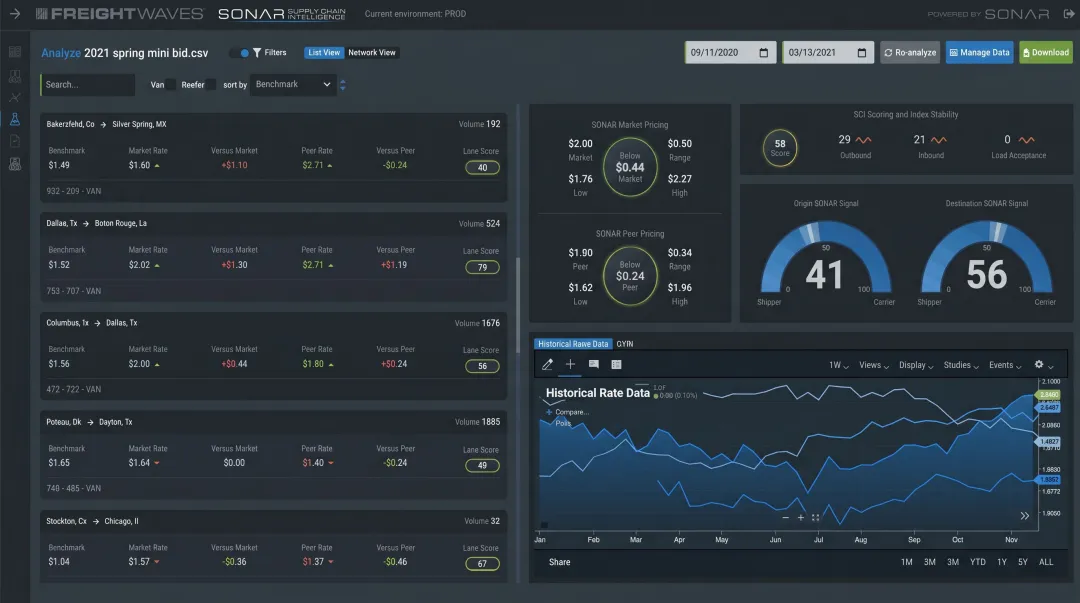1080x603 pixels.
Task: Check the Van checkbox
Action: [x=171, y=85]
